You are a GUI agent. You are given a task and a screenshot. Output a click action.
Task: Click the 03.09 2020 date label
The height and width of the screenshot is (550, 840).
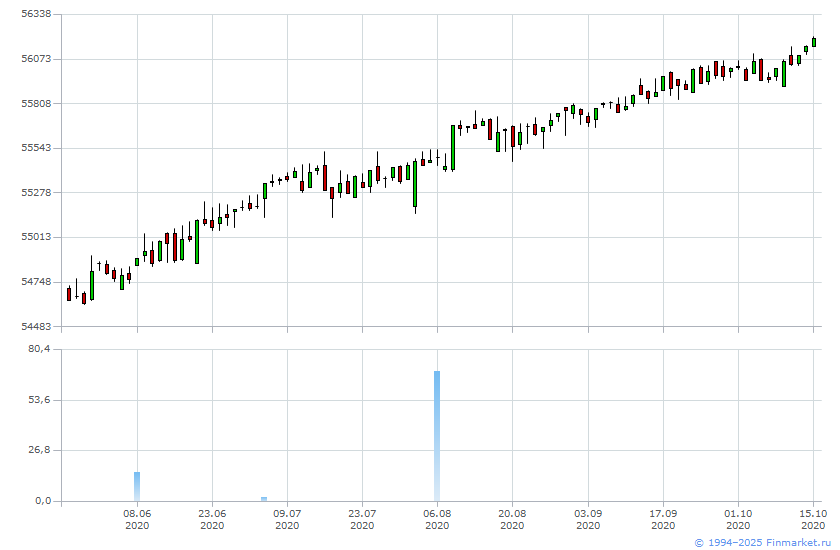click(588, 519)
